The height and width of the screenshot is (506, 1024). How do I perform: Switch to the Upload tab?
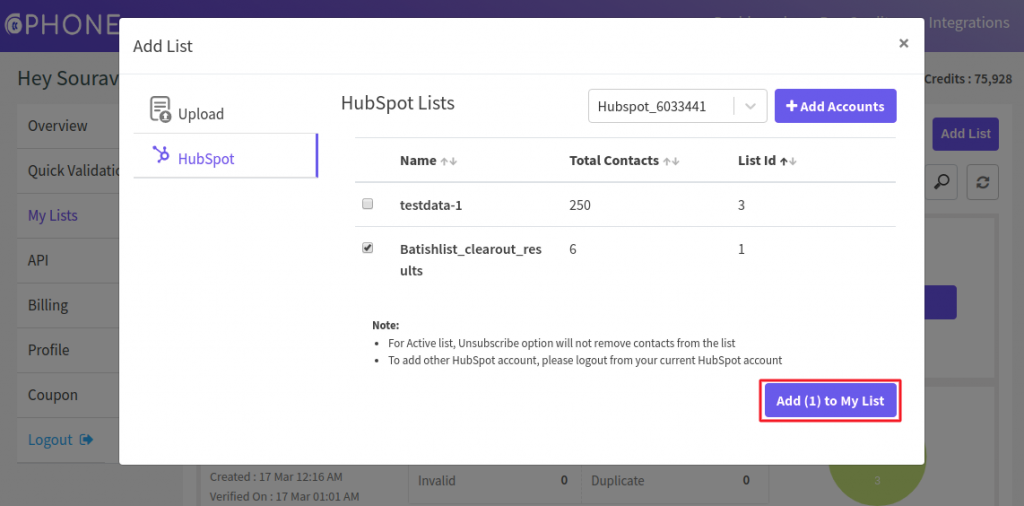coord(225,111)
